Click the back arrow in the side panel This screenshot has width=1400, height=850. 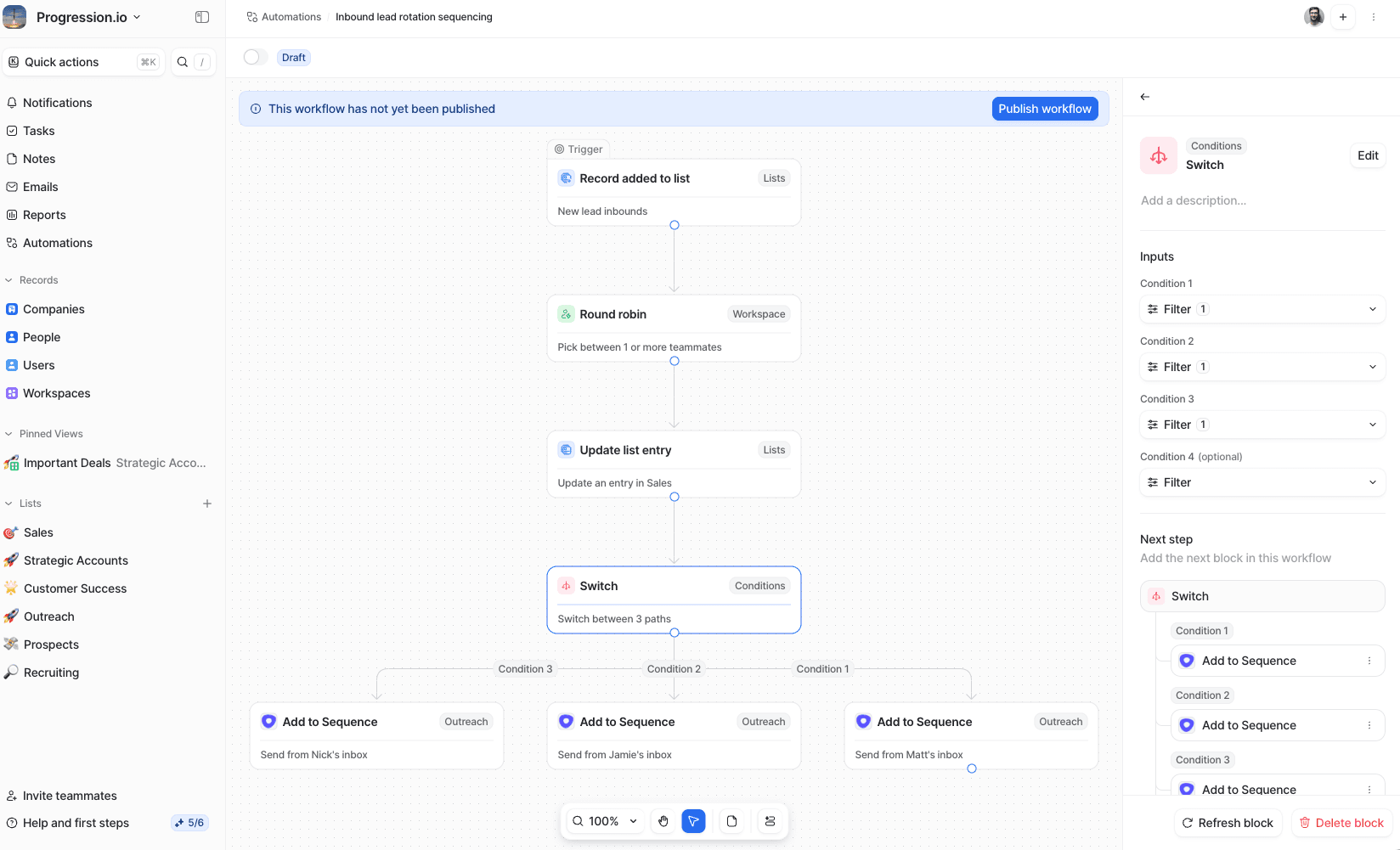(1145, 97)
